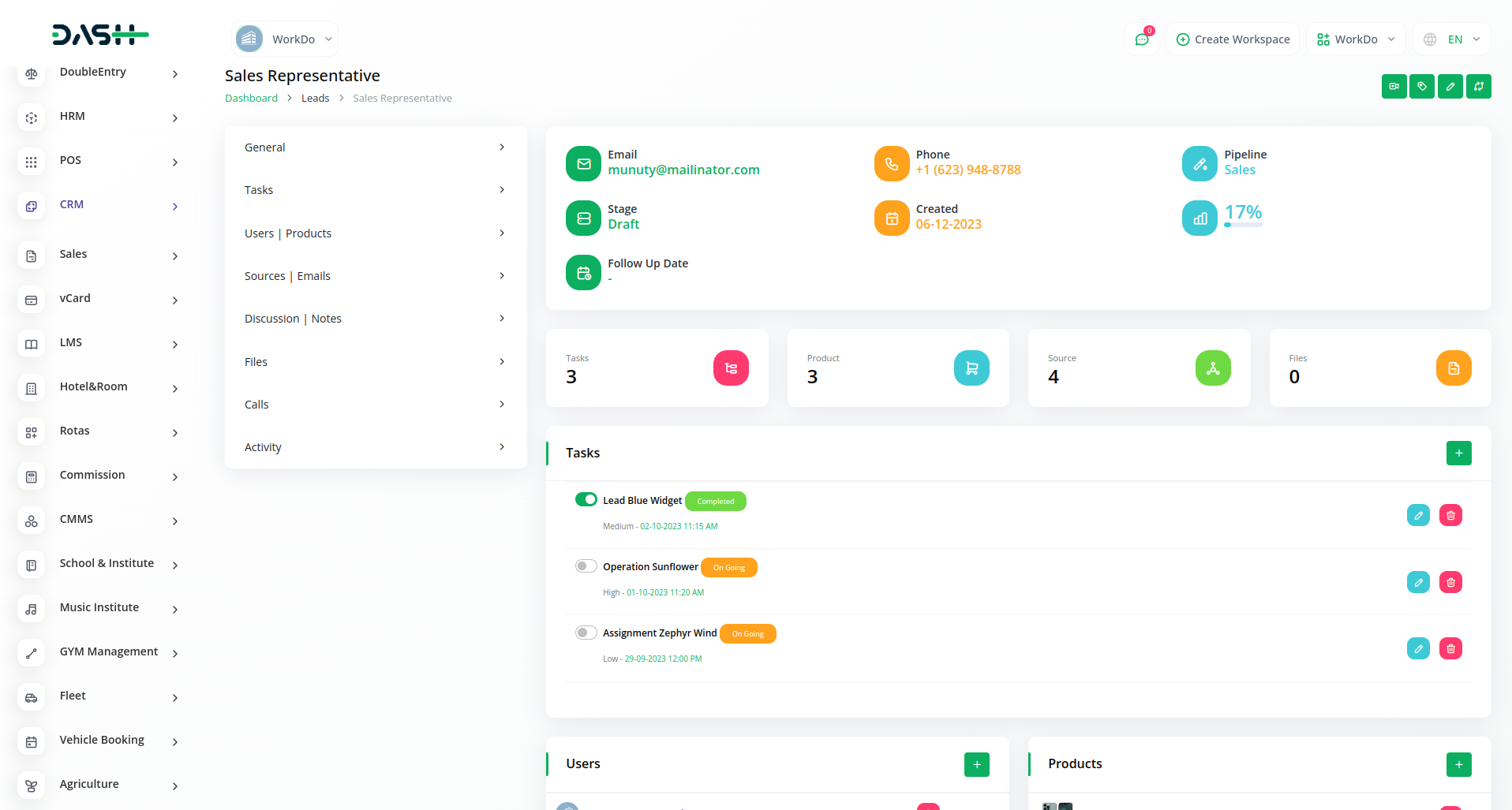Enable the Assignment Zephyr Wind task toggle

point(586,633)
